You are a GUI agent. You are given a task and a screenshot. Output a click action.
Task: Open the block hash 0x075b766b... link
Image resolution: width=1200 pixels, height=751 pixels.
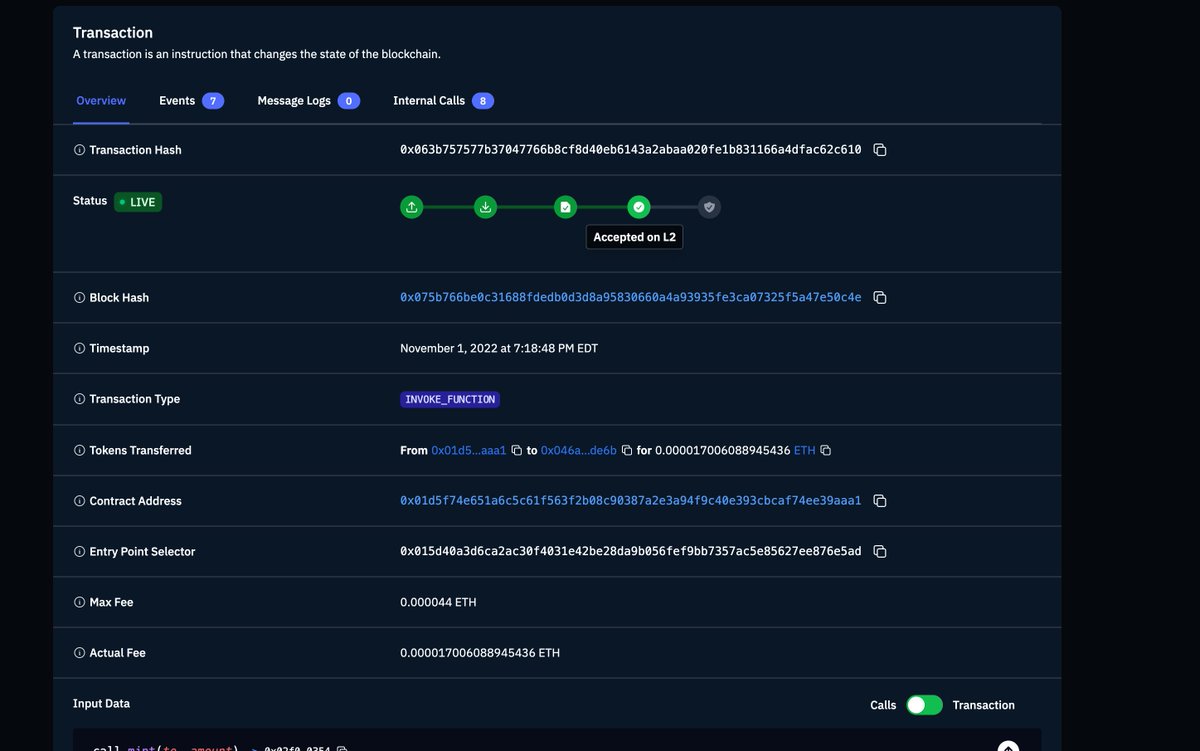[631, 298]
